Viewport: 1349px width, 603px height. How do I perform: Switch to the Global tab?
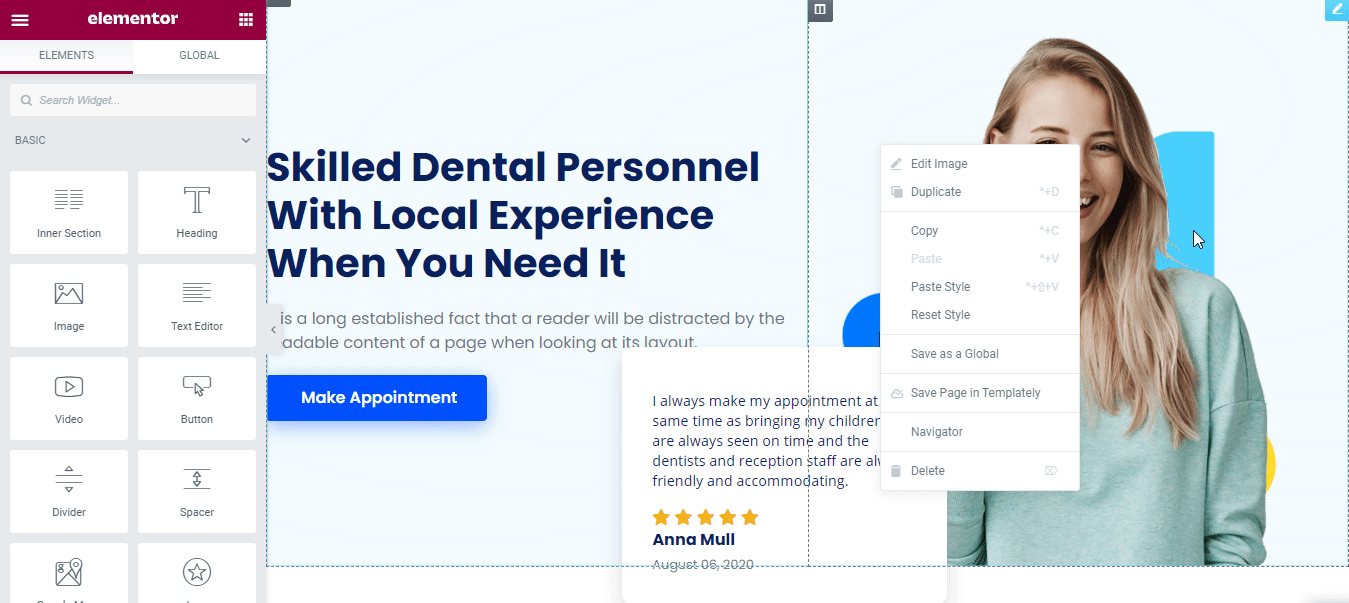tap(199, 56)
